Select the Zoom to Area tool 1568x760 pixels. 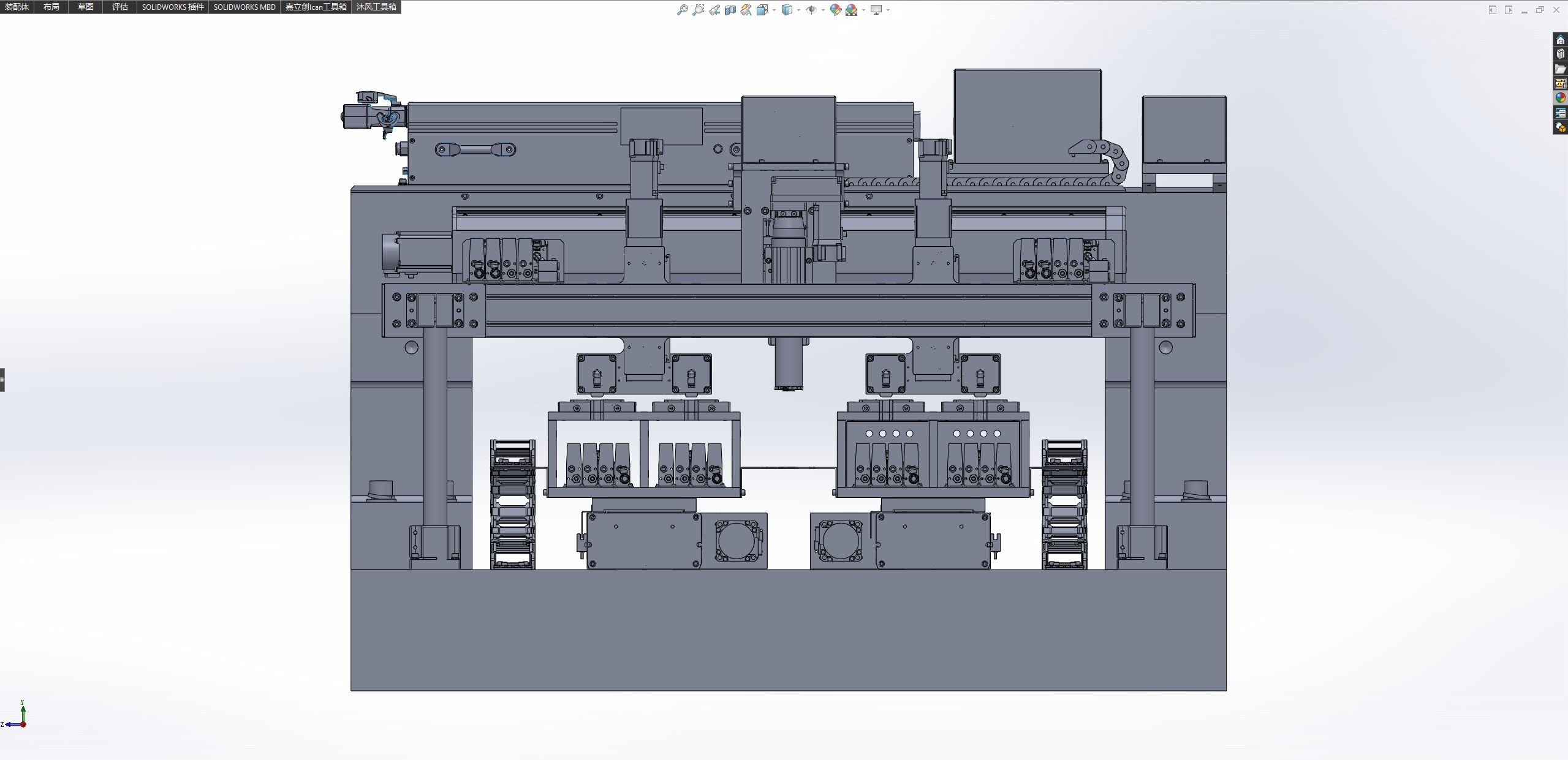(698, 10)
